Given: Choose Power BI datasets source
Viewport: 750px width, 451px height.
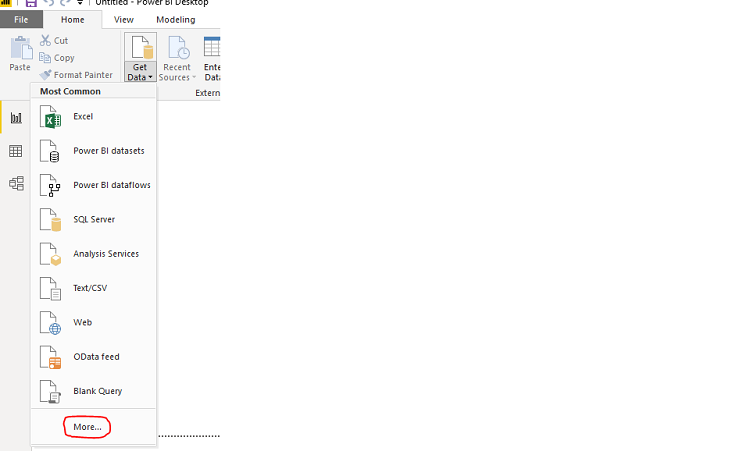Looking at the screenshot, I should coord(94,151).
